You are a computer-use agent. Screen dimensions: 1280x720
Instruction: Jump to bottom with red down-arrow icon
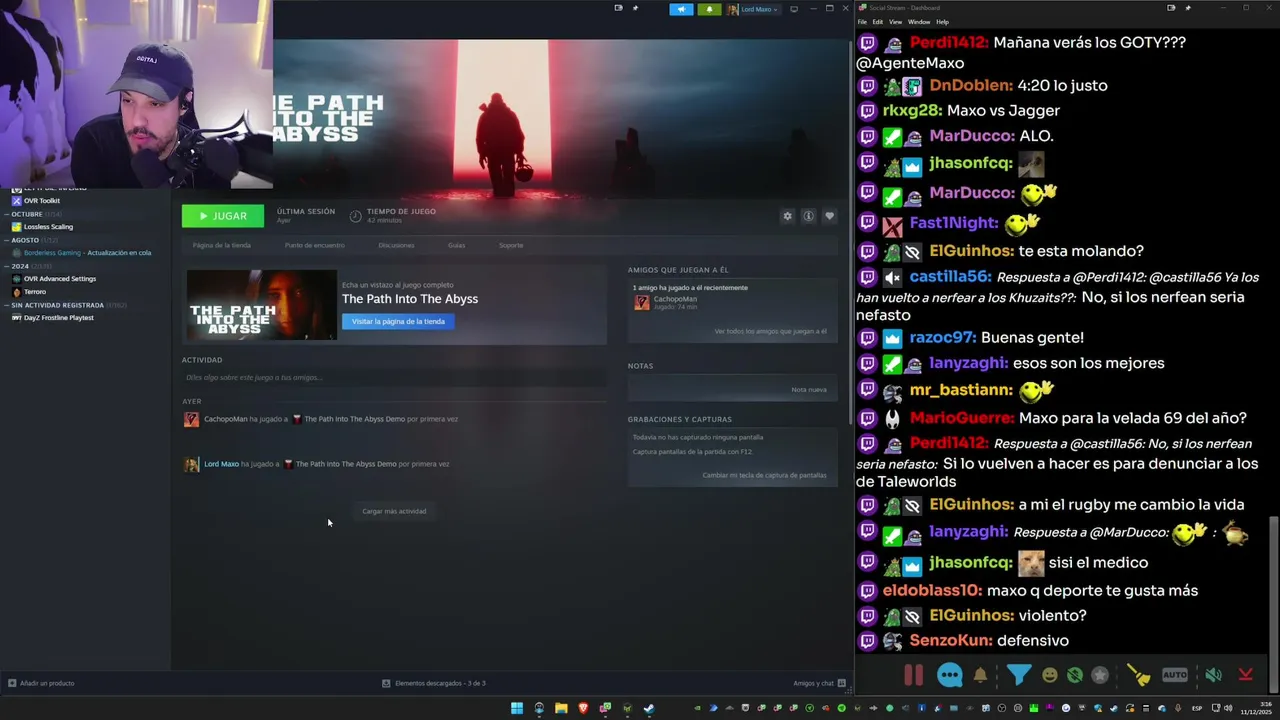tap(1245, 675)
